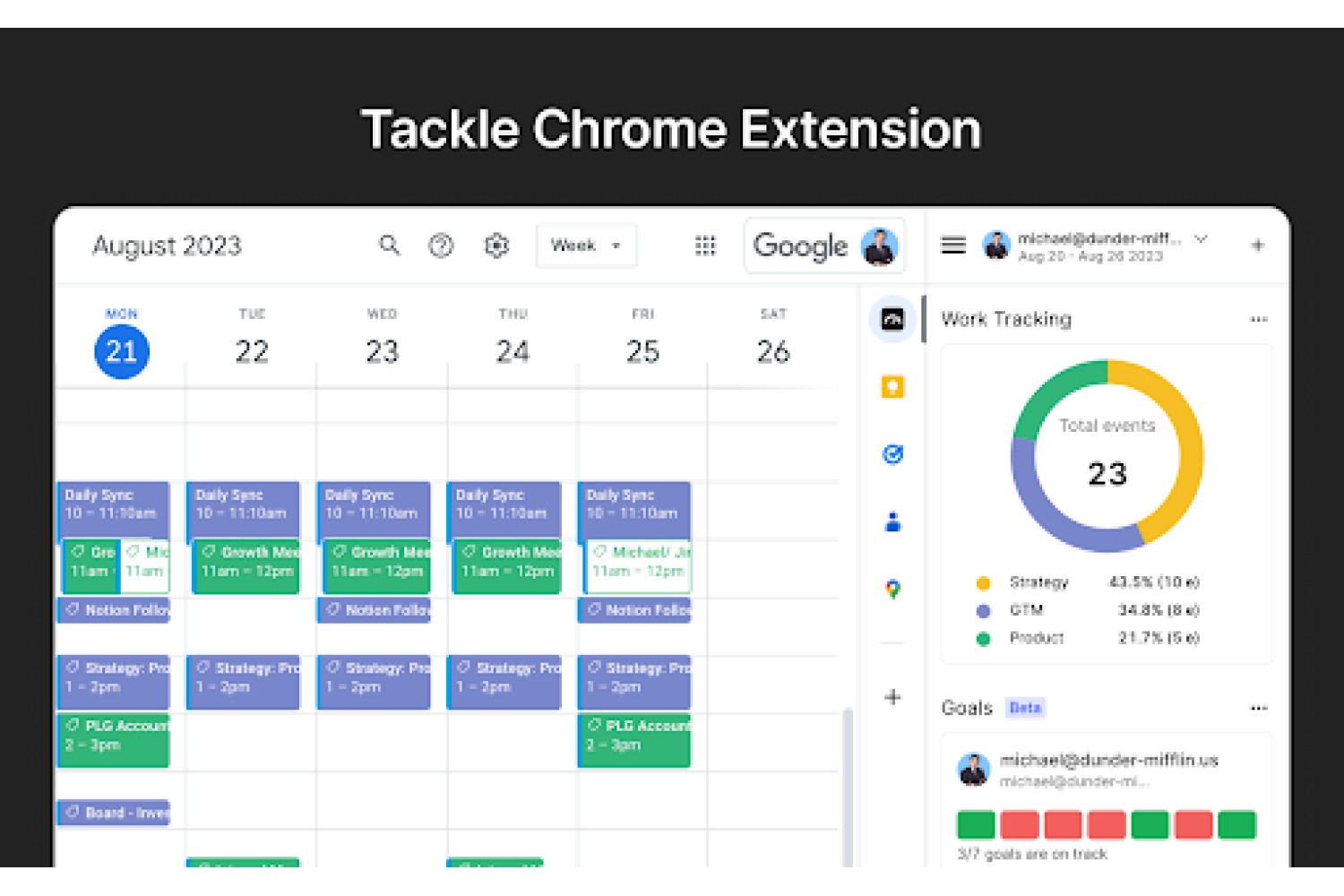Open the Google apps grid icon
The width and height of the screenshot is (1344, 896).
pos(705,246)
